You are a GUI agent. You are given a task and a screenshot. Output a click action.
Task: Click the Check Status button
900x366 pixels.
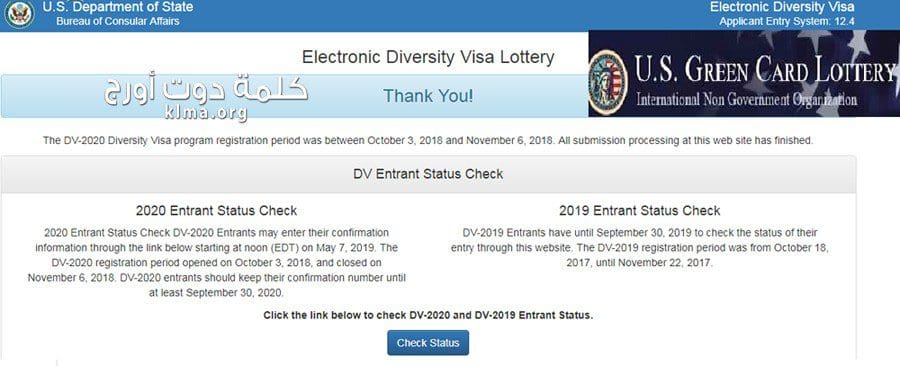[428, 342]
